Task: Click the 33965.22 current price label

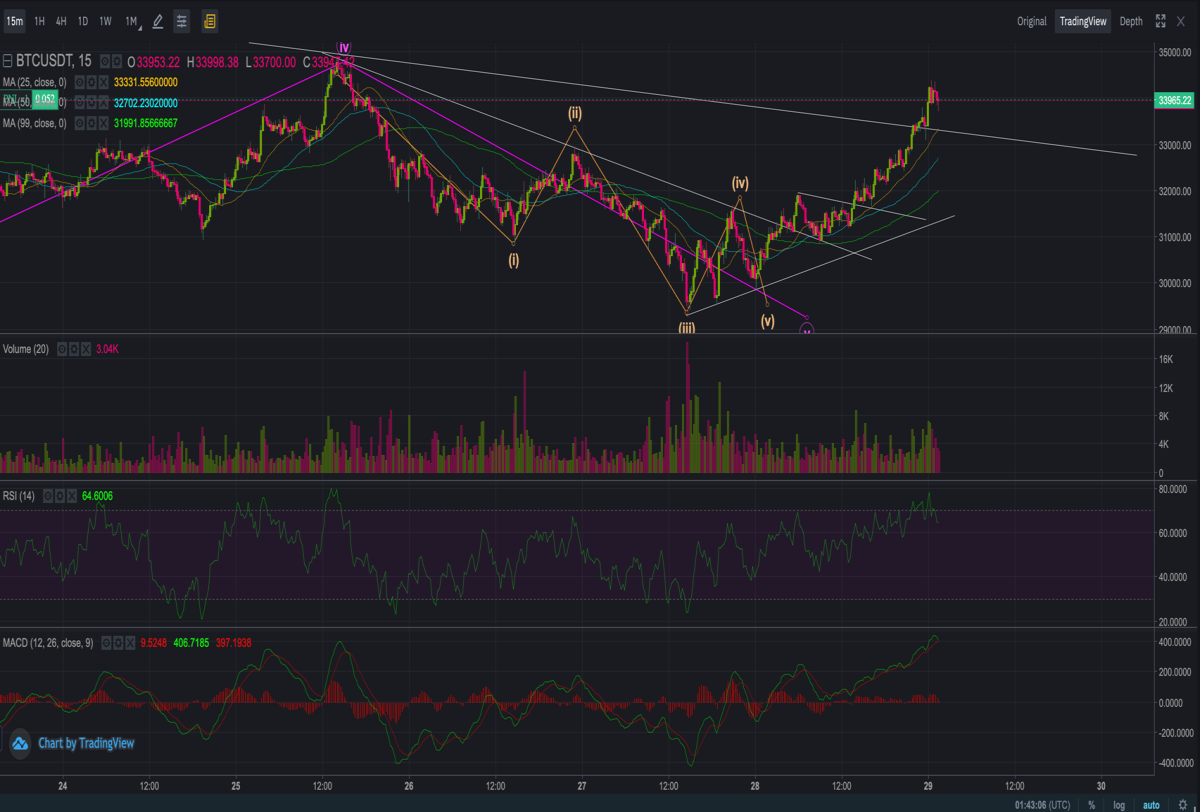Action: [1173, 100]
